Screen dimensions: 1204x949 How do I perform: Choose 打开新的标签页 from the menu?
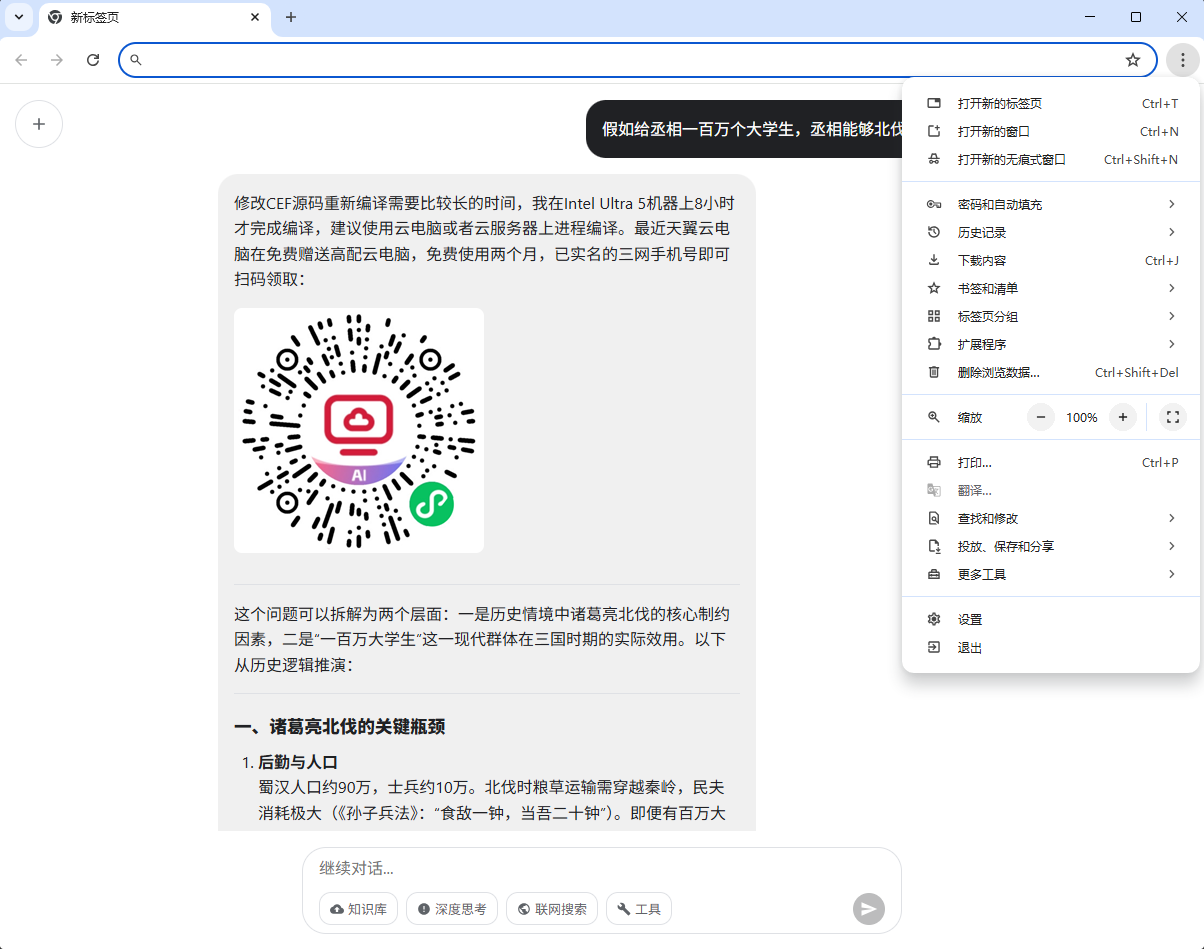[x=1051, y=103]
